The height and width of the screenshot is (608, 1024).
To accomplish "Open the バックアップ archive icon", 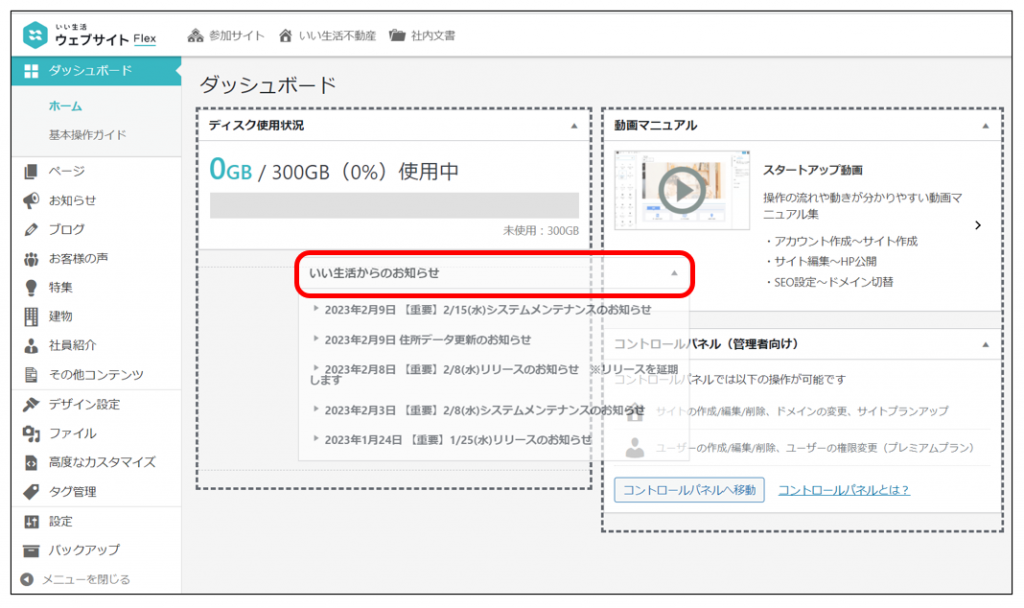I will [31, 550].
